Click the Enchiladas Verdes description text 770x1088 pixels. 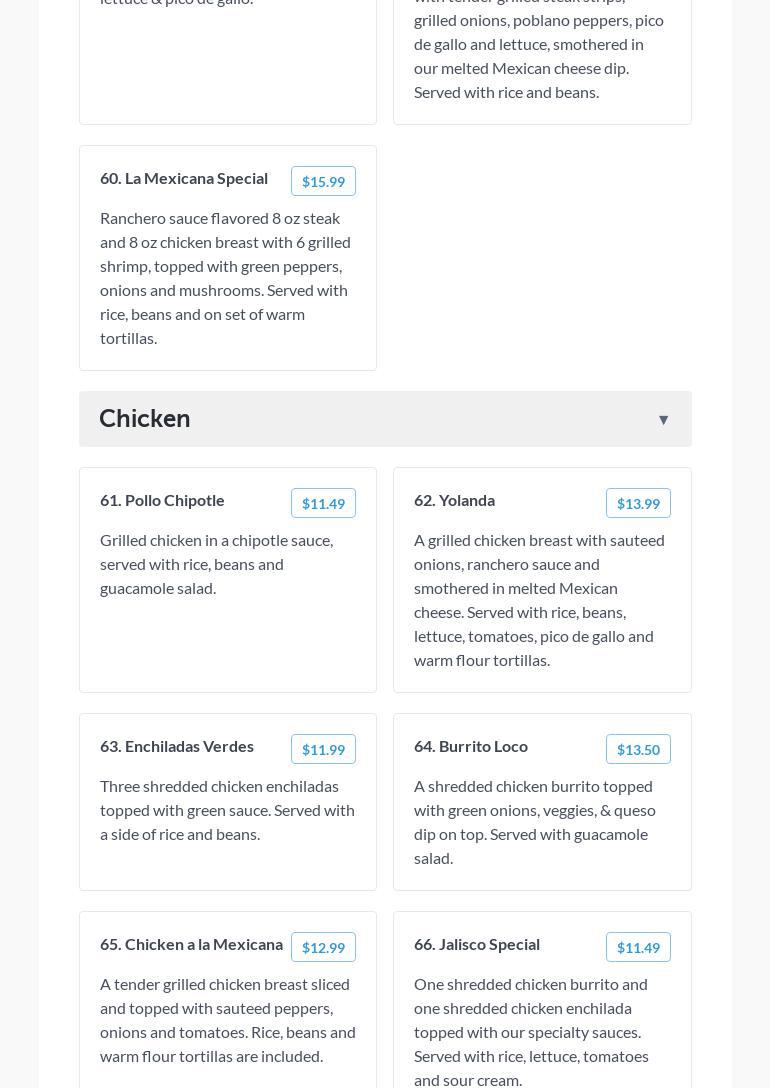(x=227, y=810)
